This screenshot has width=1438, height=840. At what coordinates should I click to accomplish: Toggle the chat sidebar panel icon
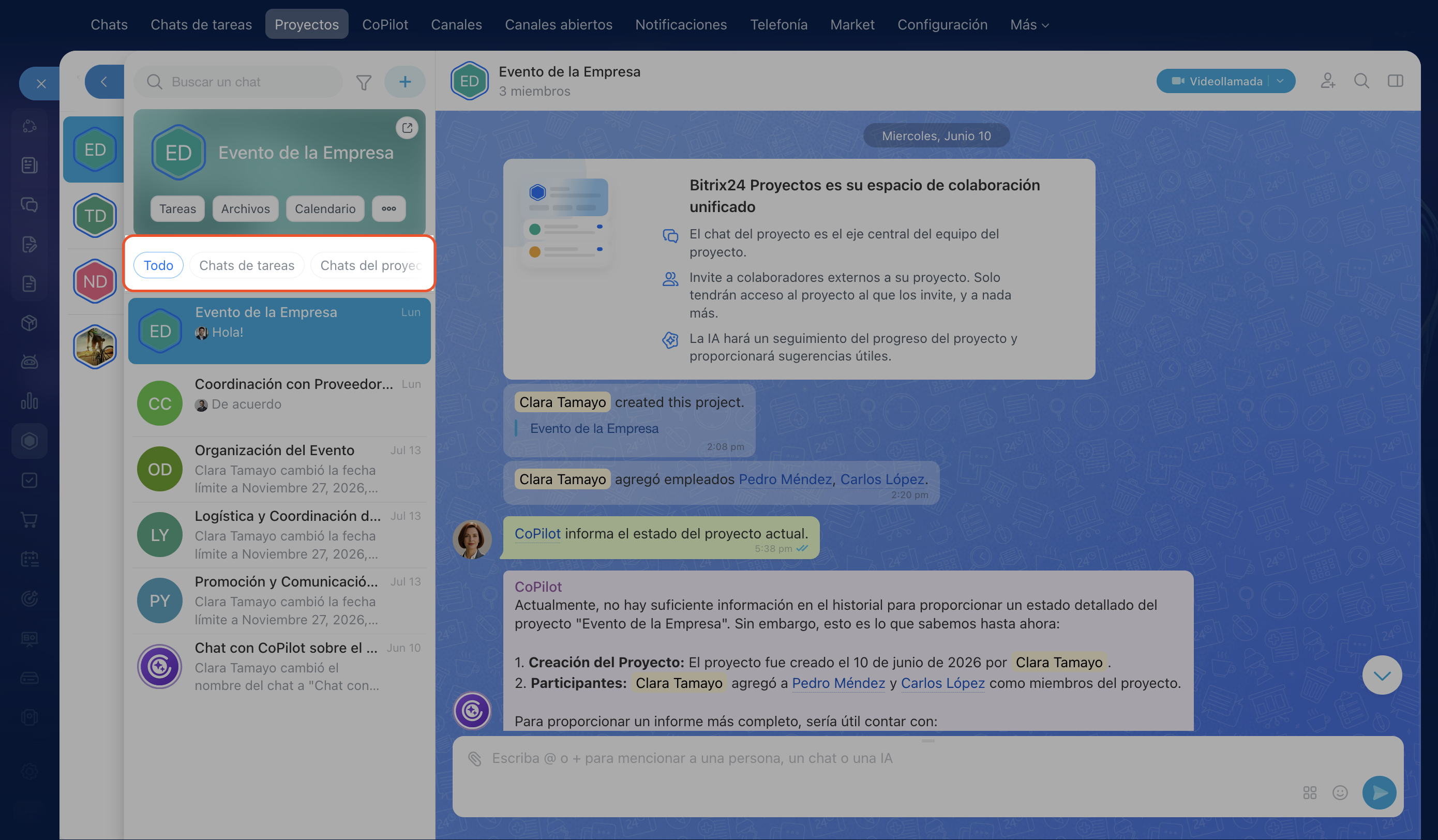tap(1395, 81)
